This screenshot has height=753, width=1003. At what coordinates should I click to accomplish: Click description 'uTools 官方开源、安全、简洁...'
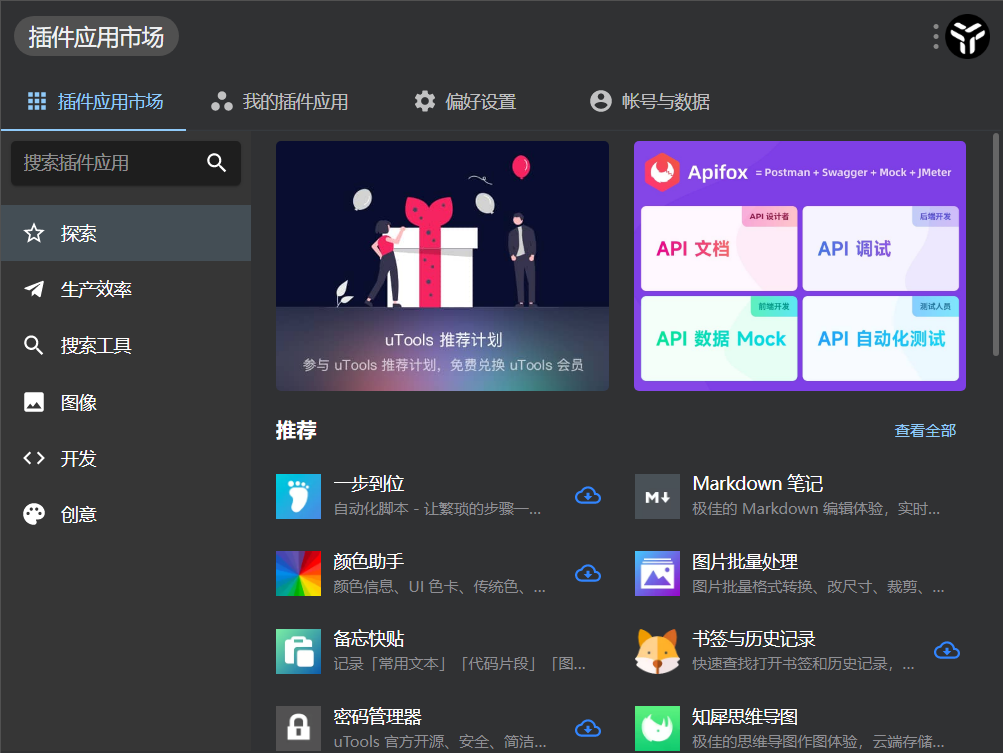point(439,741)
